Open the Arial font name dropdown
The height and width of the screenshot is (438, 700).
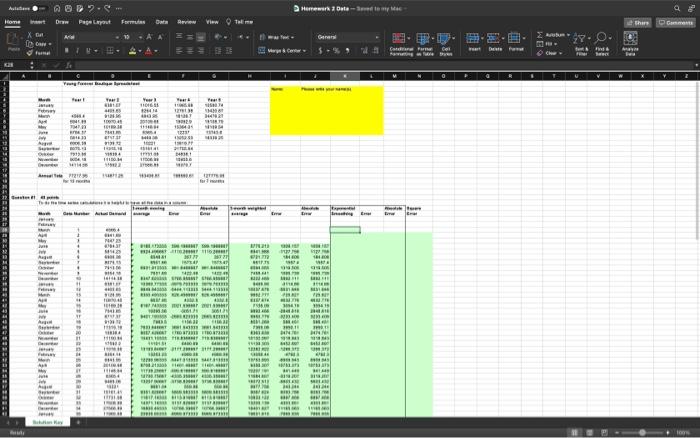pyautogui.click(x=91, y=38)
